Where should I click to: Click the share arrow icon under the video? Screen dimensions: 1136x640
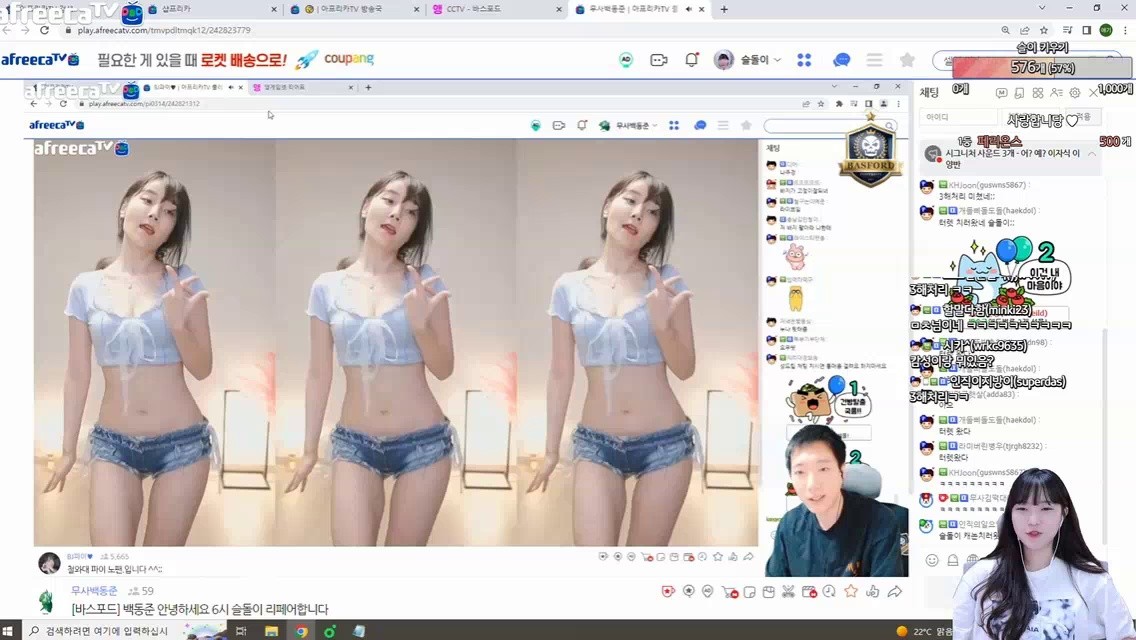tap(895, 592)
